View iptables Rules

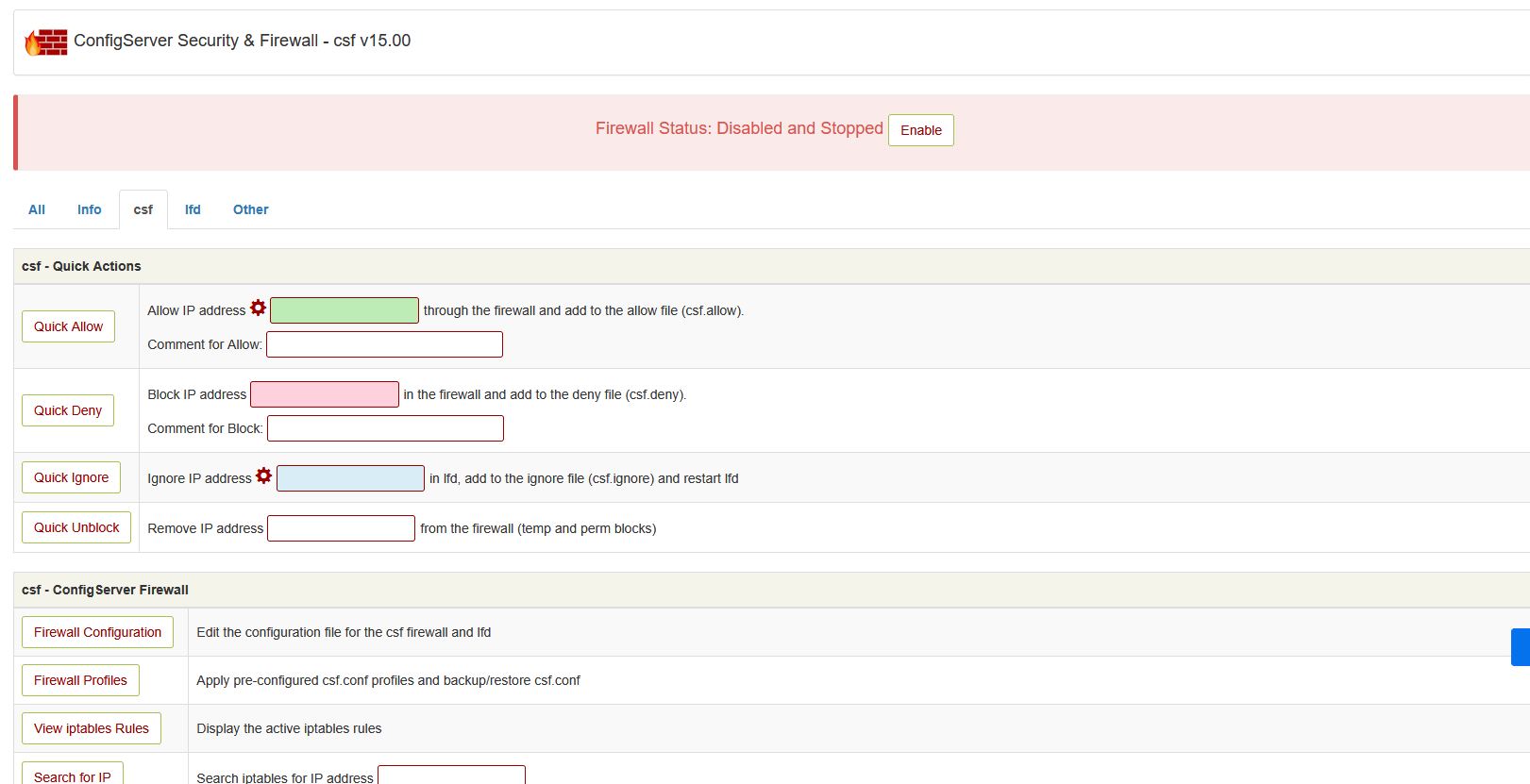(x=92, y=728)
